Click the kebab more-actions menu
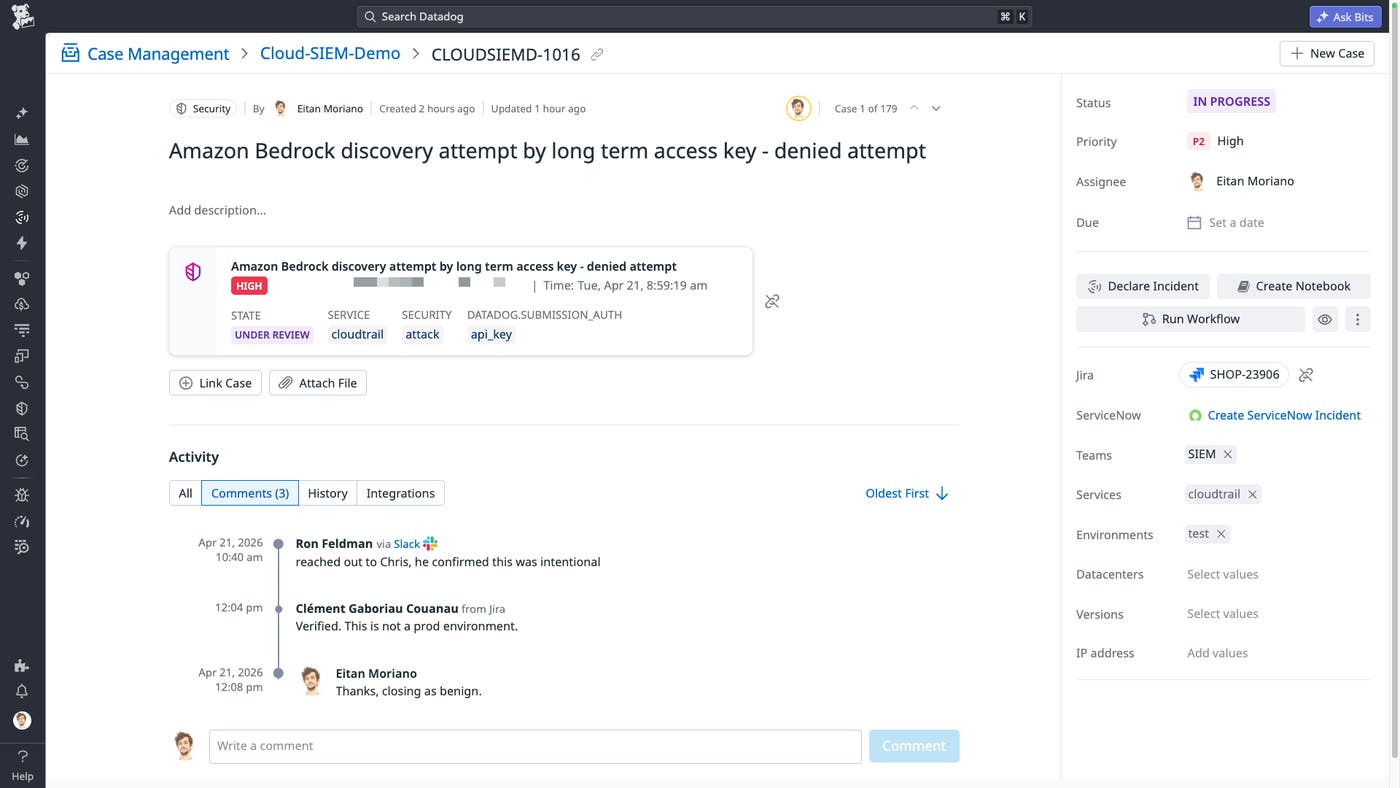 click(1357, 319)
